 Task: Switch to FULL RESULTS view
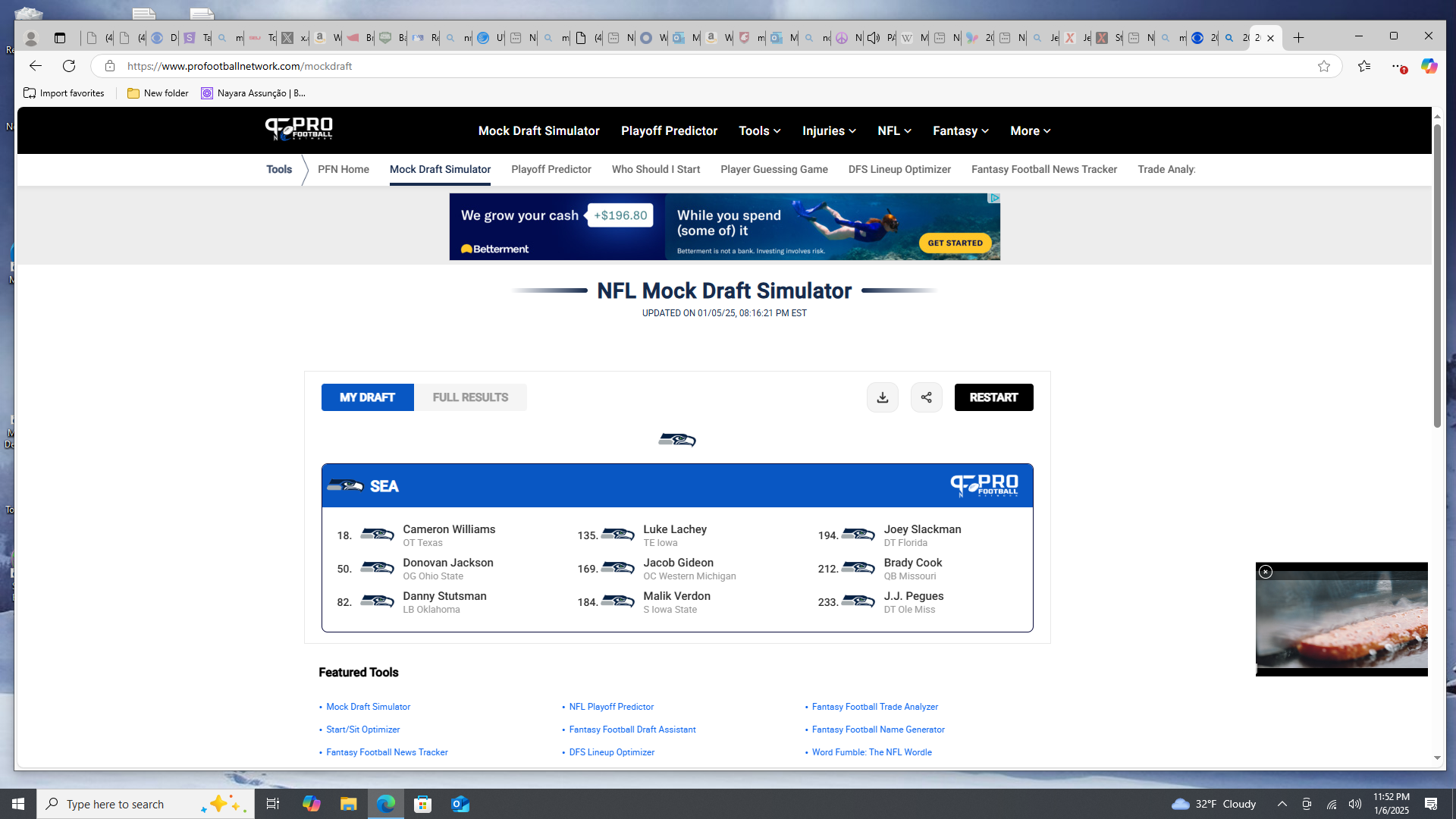click(470, 397)
